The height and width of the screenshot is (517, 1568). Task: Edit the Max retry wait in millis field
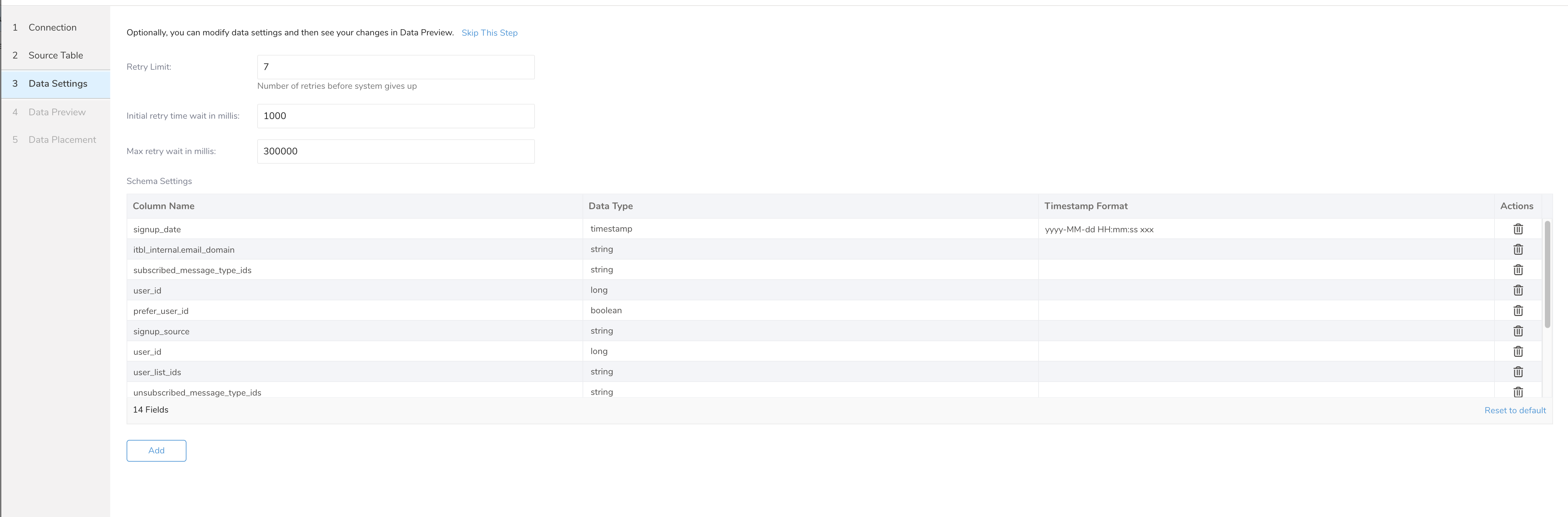click(x=396, y=151)
